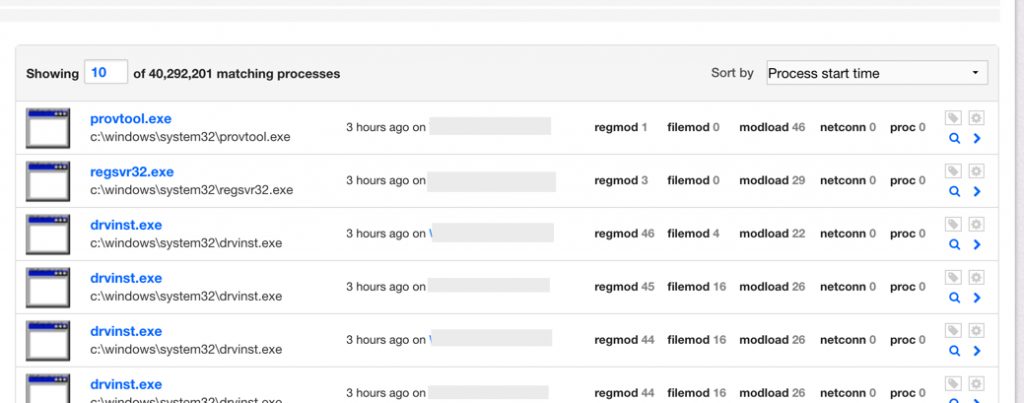Open the provtool.exe process link
This screenshot has height=403, width=1024.
(130, 119)
